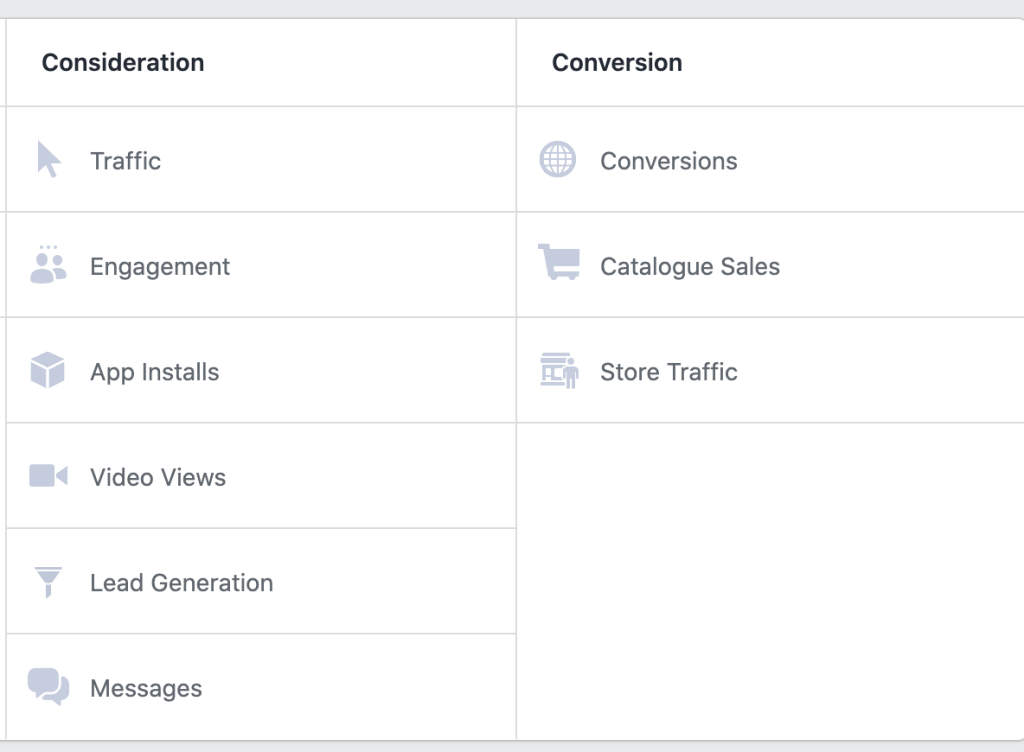Choose the Catalogue Sales objective text
Image resolution: width=1024 pixels, height=752 pixels.
pos(689,267)
